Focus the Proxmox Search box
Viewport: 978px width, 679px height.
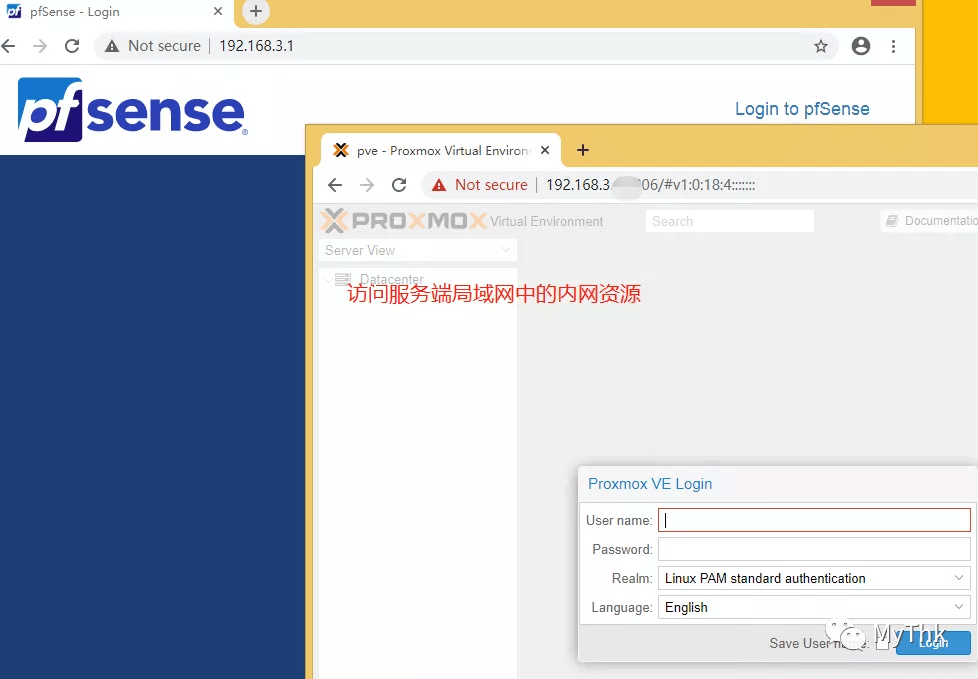coord(730,221)
